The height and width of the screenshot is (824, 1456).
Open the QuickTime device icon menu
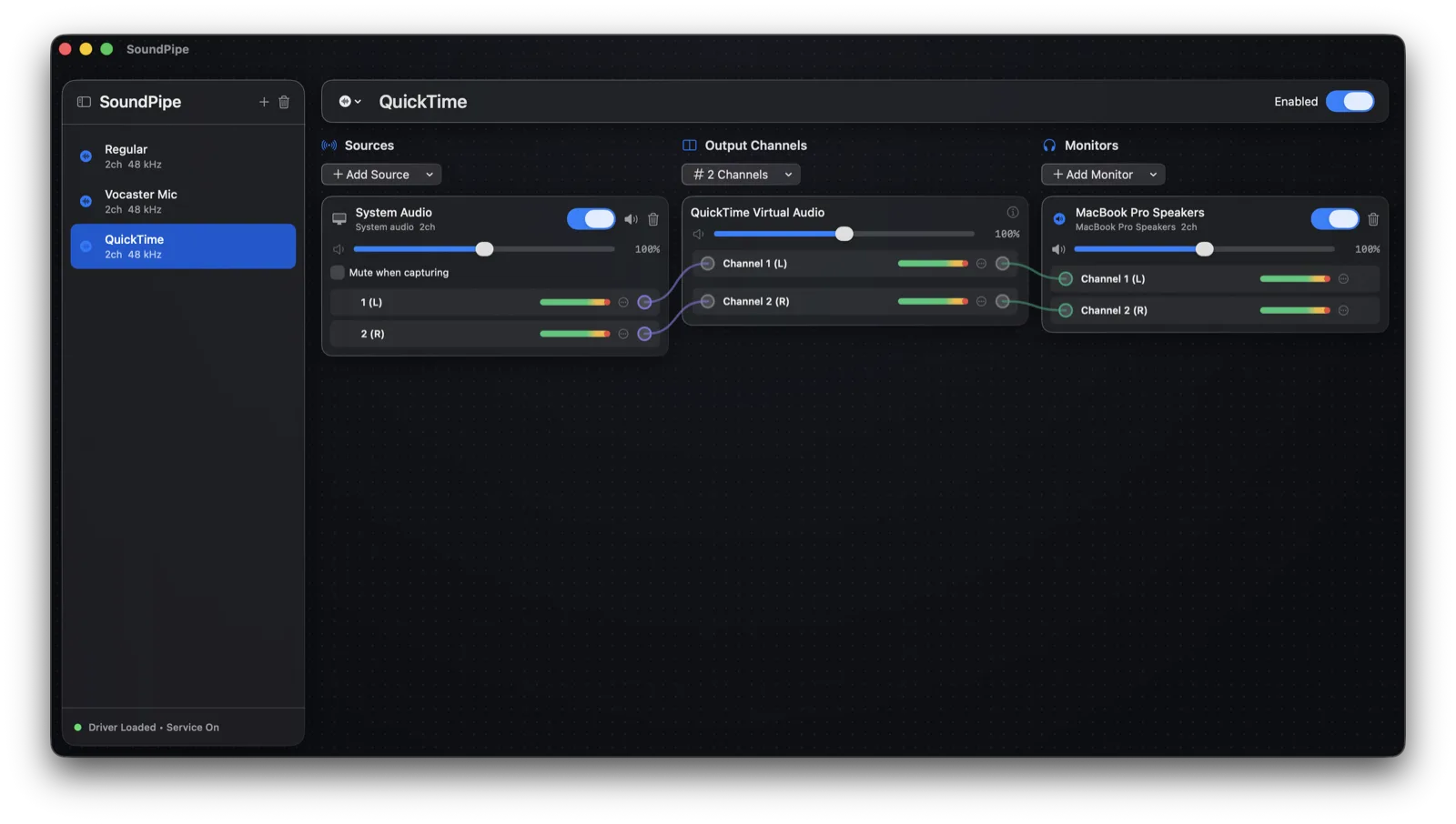(350, 102)
